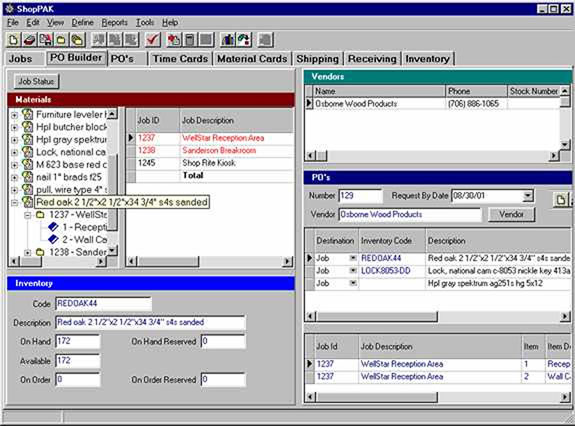Image resolution: width=575 pixels, height=426 pixels.
Task: Click the bar chart toolbar icon
Action: pos(228,40)
